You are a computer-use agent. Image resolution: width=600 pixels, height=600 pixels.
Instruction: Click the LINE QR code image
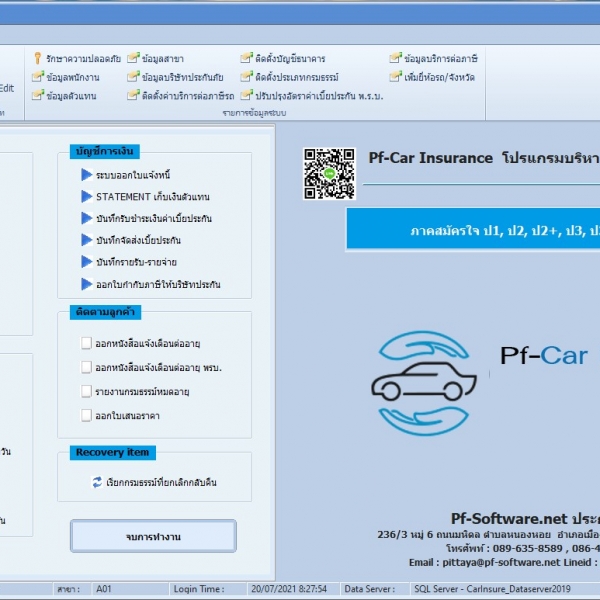pos(329,174)
